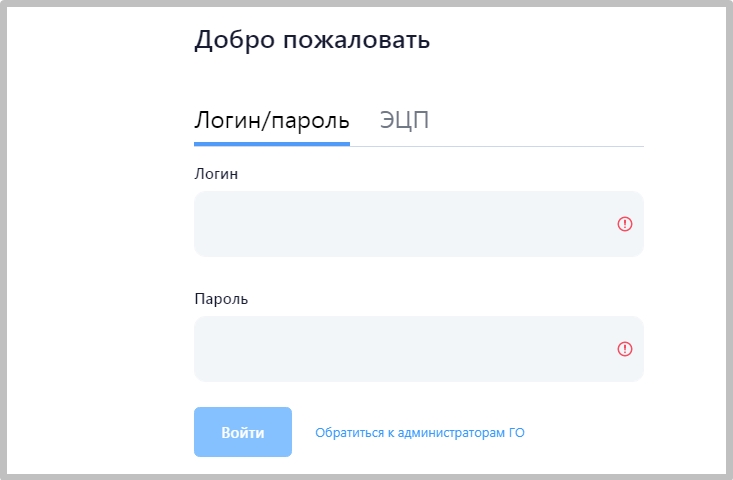Image resolution: width=733 pixels, height=480 pixels.
Task: Click the blue underline beneath Логин/пароль tab
Action: (271, 144)
